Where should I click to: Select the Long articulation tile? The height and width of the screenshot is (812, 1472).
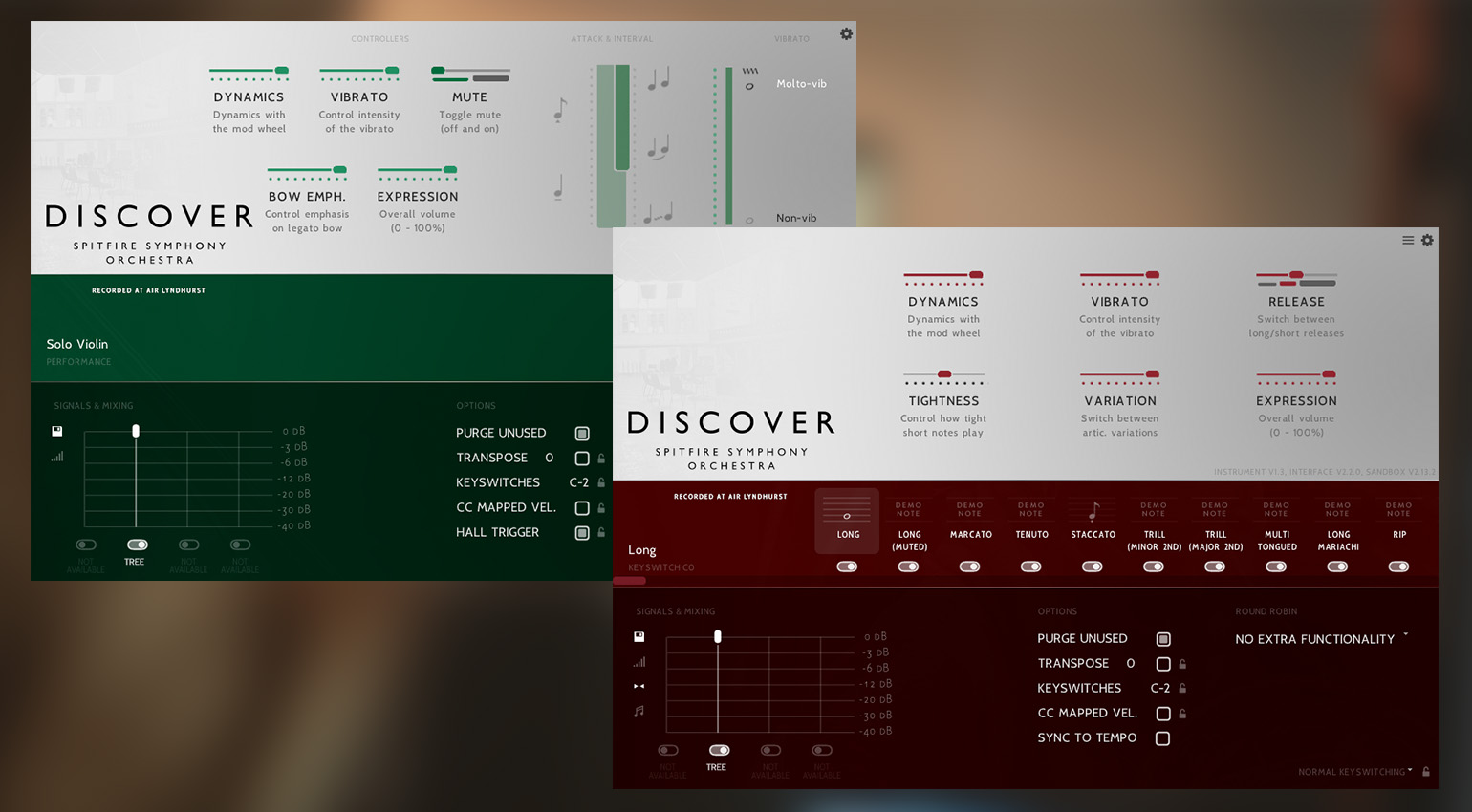coord(847,521)
